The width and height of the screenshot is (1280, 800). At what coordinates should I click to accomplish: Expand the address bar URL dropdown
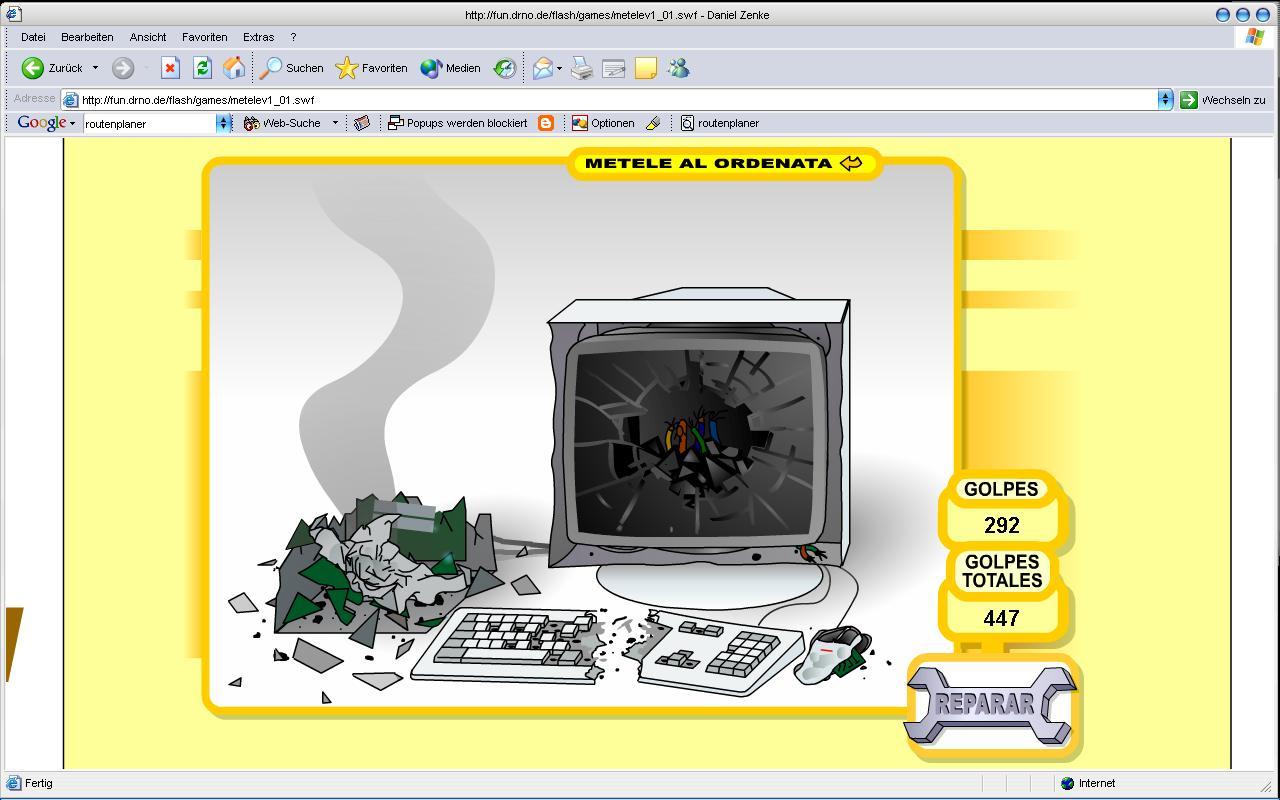(x=1164, y=99)
